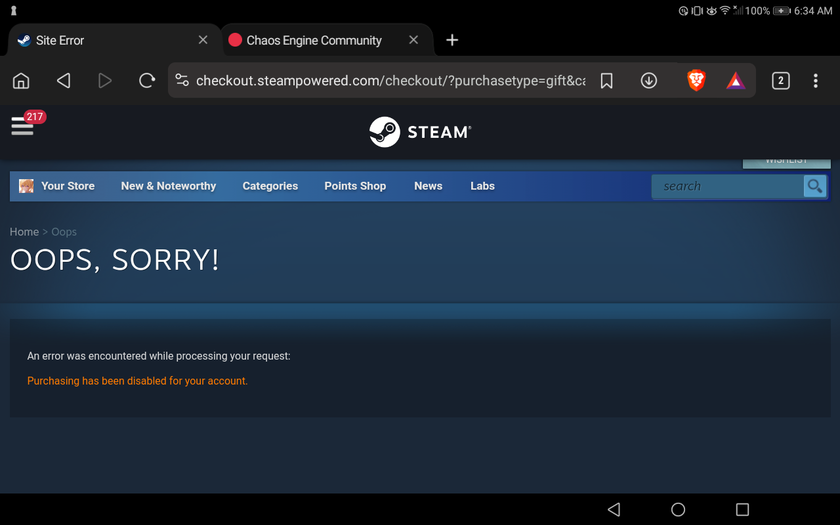Click the Home breadcrumb link
Screen dimensions: 840x525
[x=24, y=232]
